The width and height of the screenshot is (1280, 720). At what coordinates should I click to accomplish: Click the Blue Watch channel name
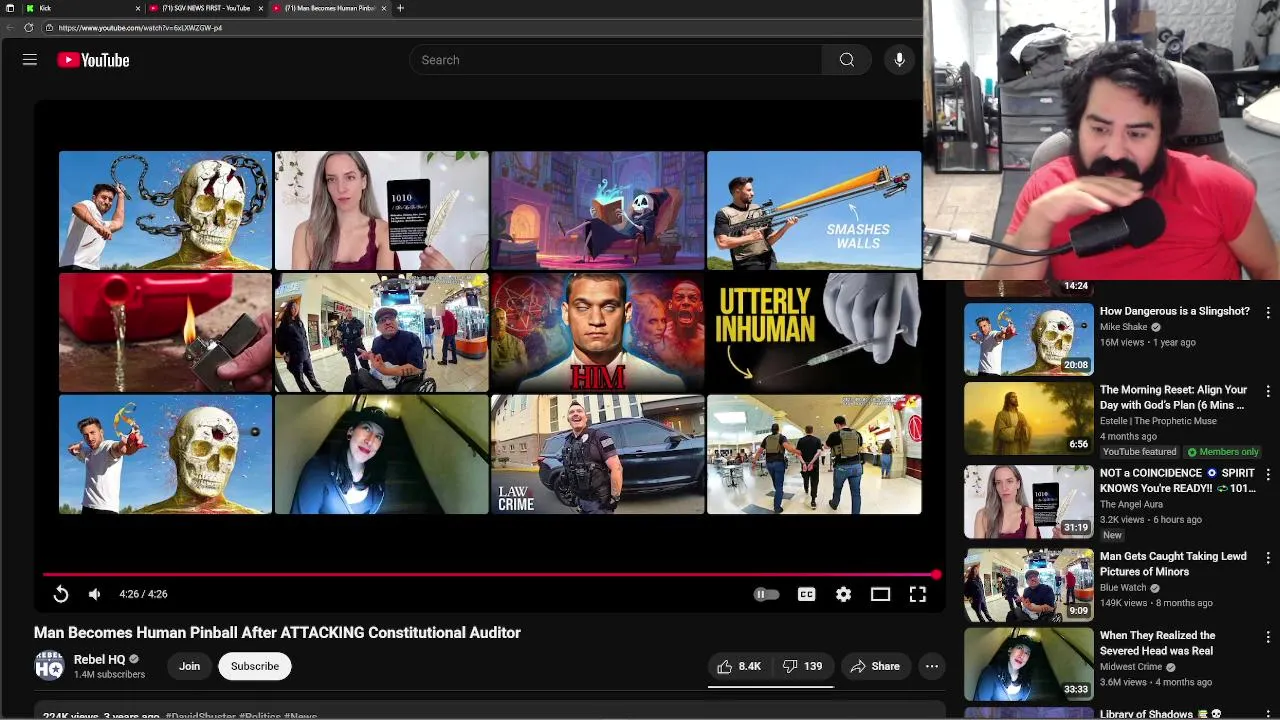click(x=1123, y=588)
